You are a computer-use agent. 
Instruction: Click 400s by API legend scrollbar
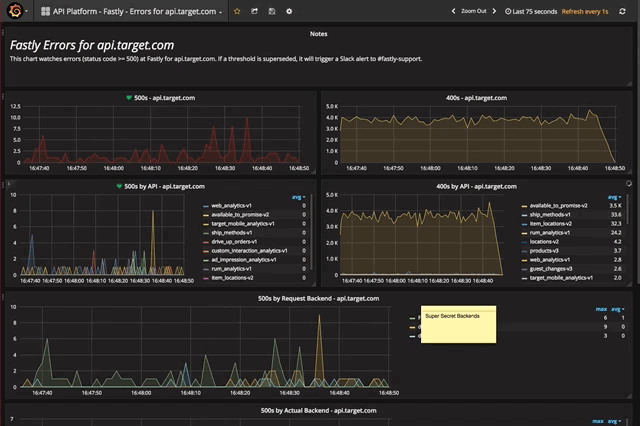click(x=627, y=209)
